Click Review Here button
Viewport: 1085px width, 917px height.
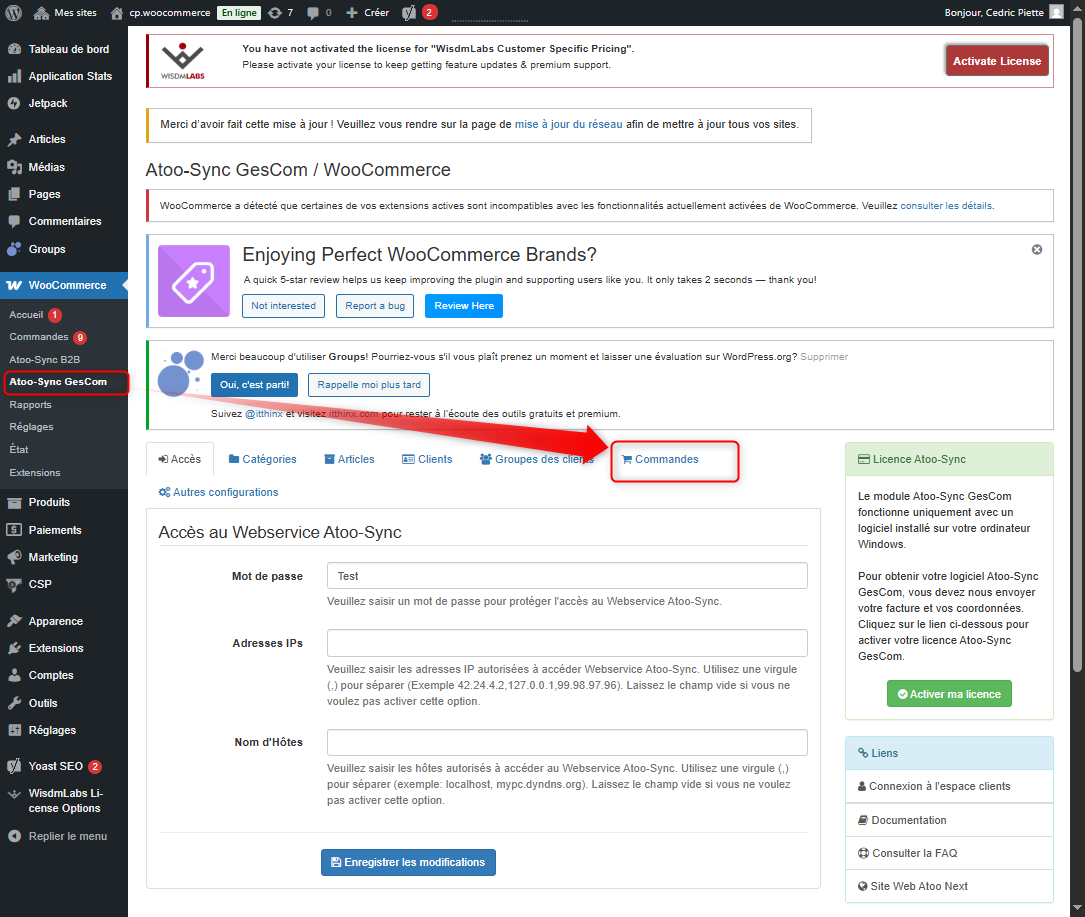[464, 306]
